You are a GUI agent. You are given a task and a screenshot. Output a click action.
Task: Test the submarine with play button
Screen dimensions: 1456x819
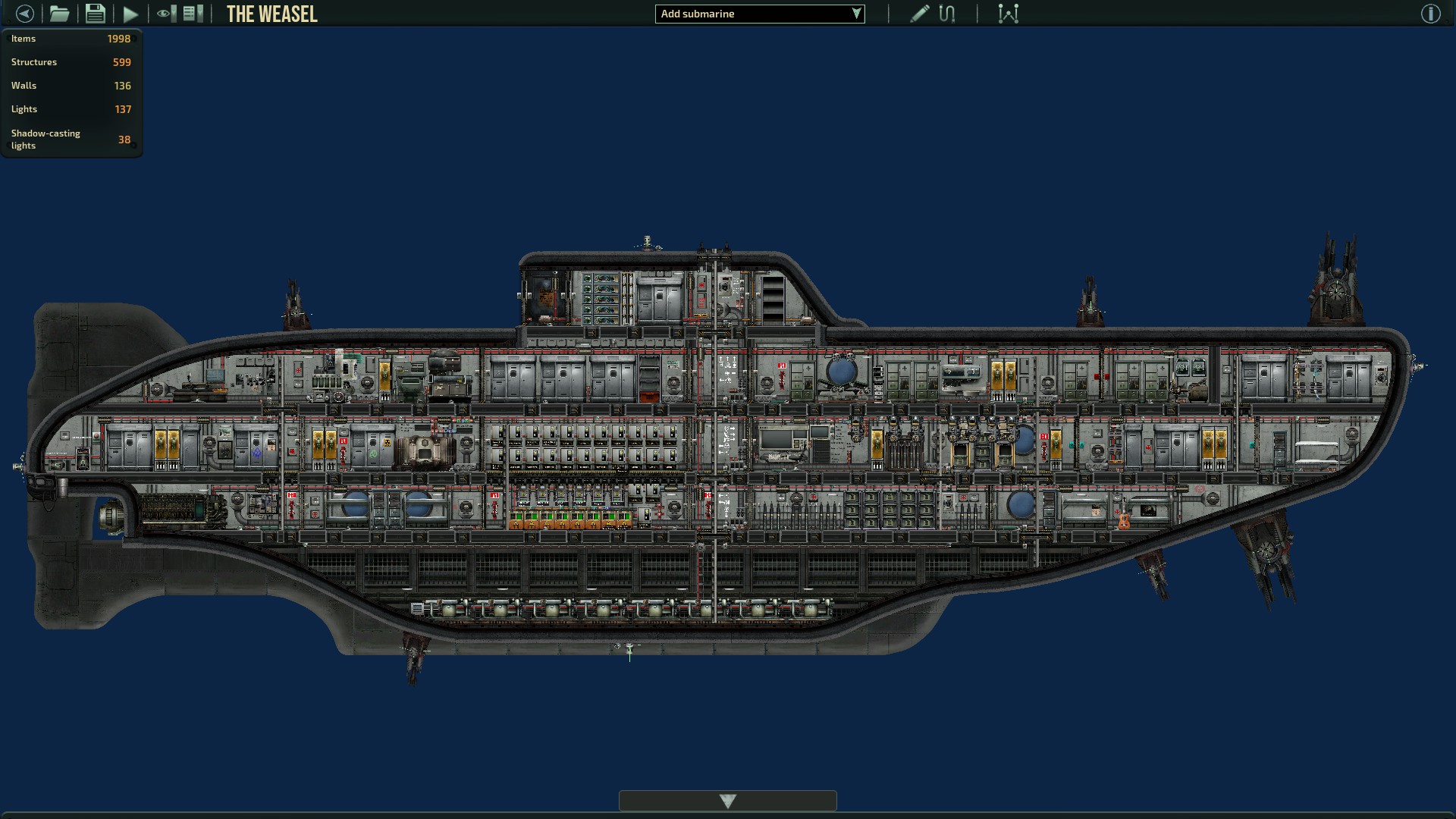[x=130, y=14]
